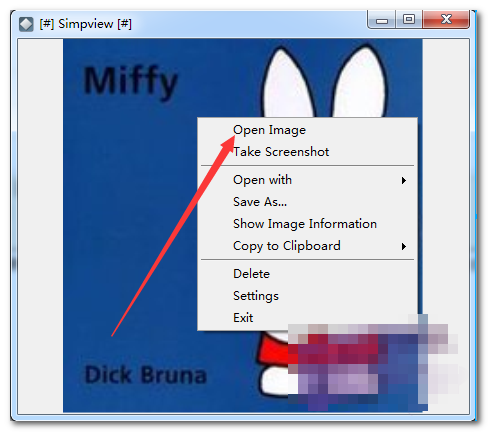Choose Open Image from the context menu
This screenshot has height=432, width=488.
pyautogui.click(x=307, y=130)
